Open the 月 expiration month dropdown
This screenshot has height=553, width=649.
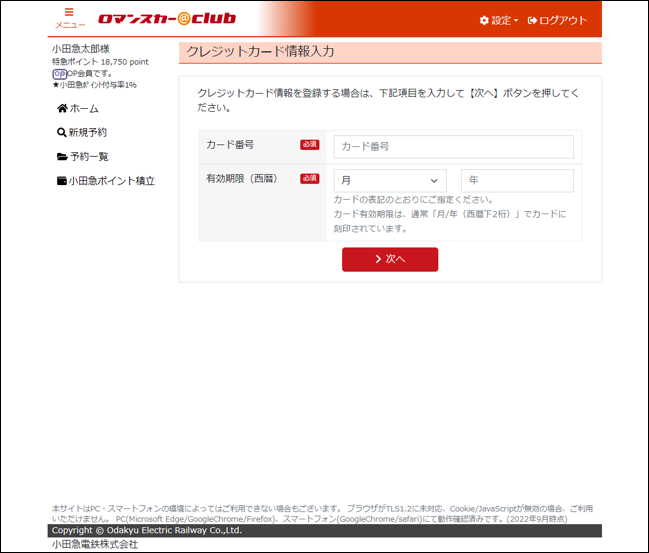(389, 181)
